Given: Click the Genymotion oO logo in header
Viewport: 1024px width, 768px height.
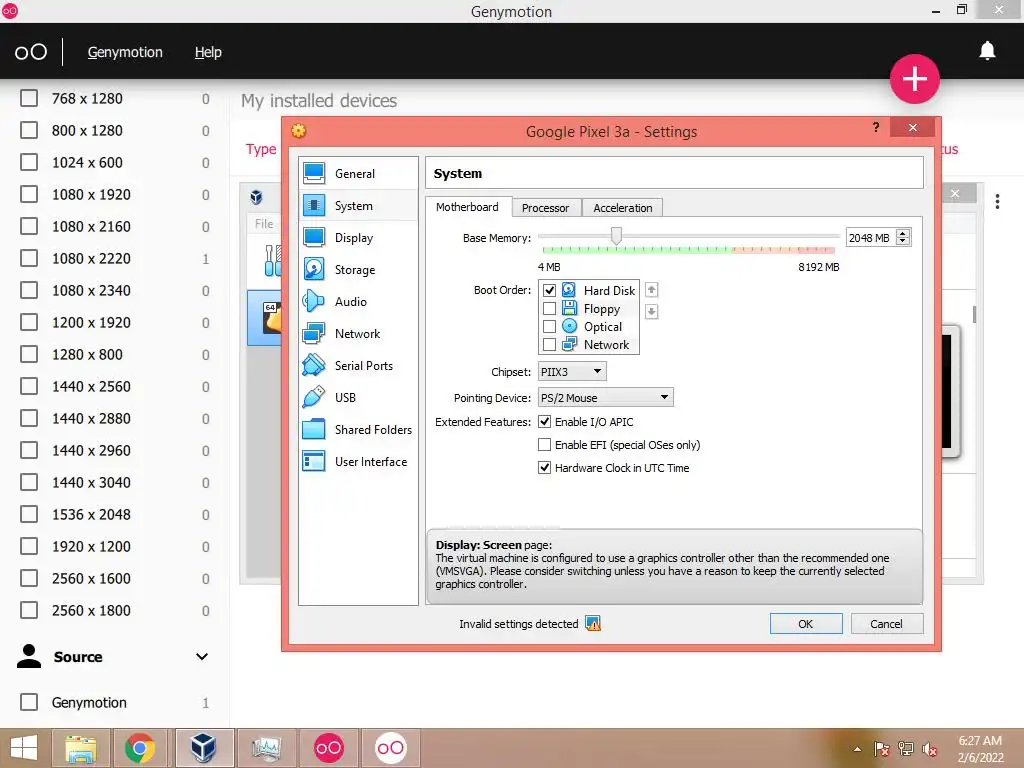Looking at the screenshot, I should (x=31, y=52).
